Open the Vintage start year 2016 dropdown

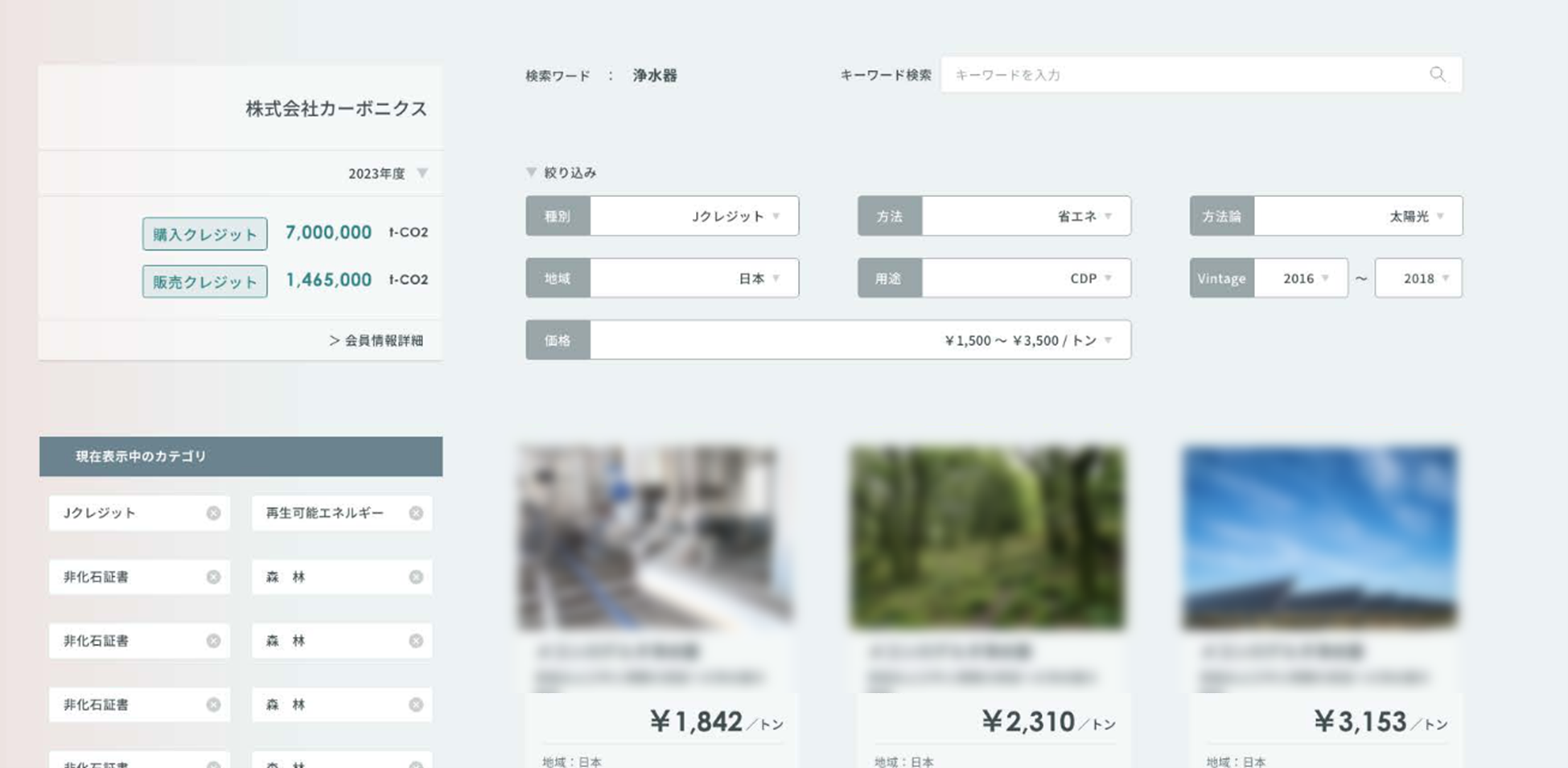1301,278
